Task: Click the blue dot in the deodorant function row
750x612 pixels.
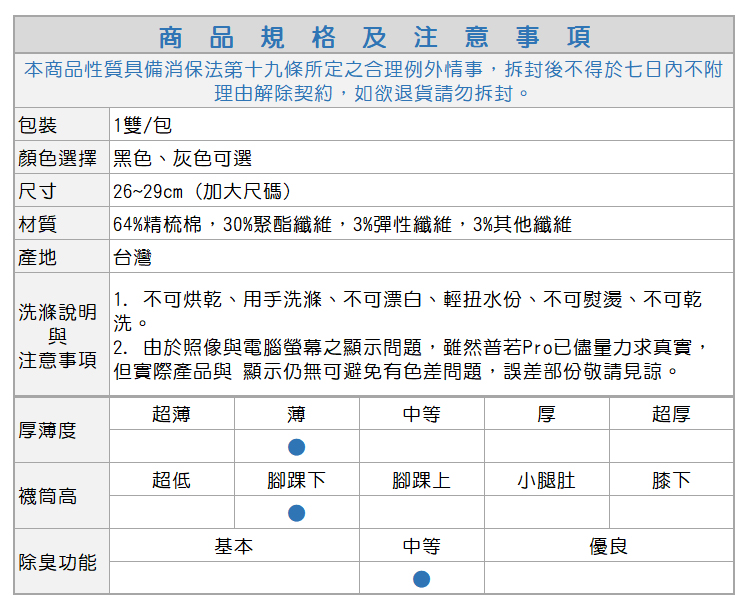Action: (421, 579)
